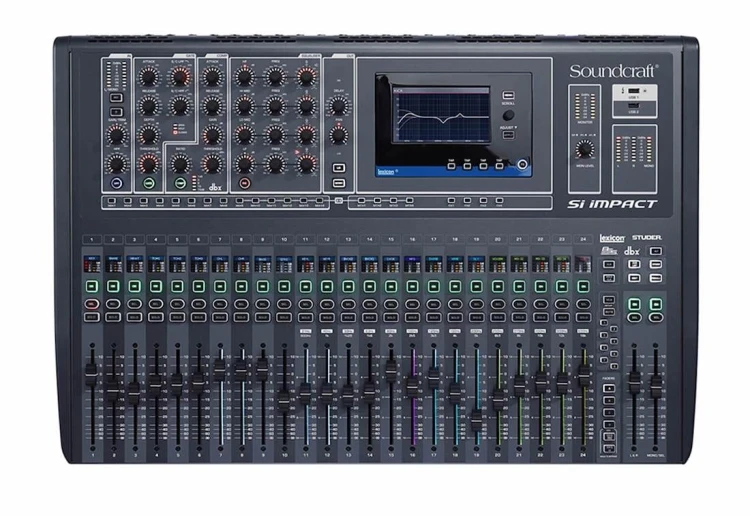750x516 pixels.
Task: Click the channel 7 fader cap
Action: (x=220, y=369)
